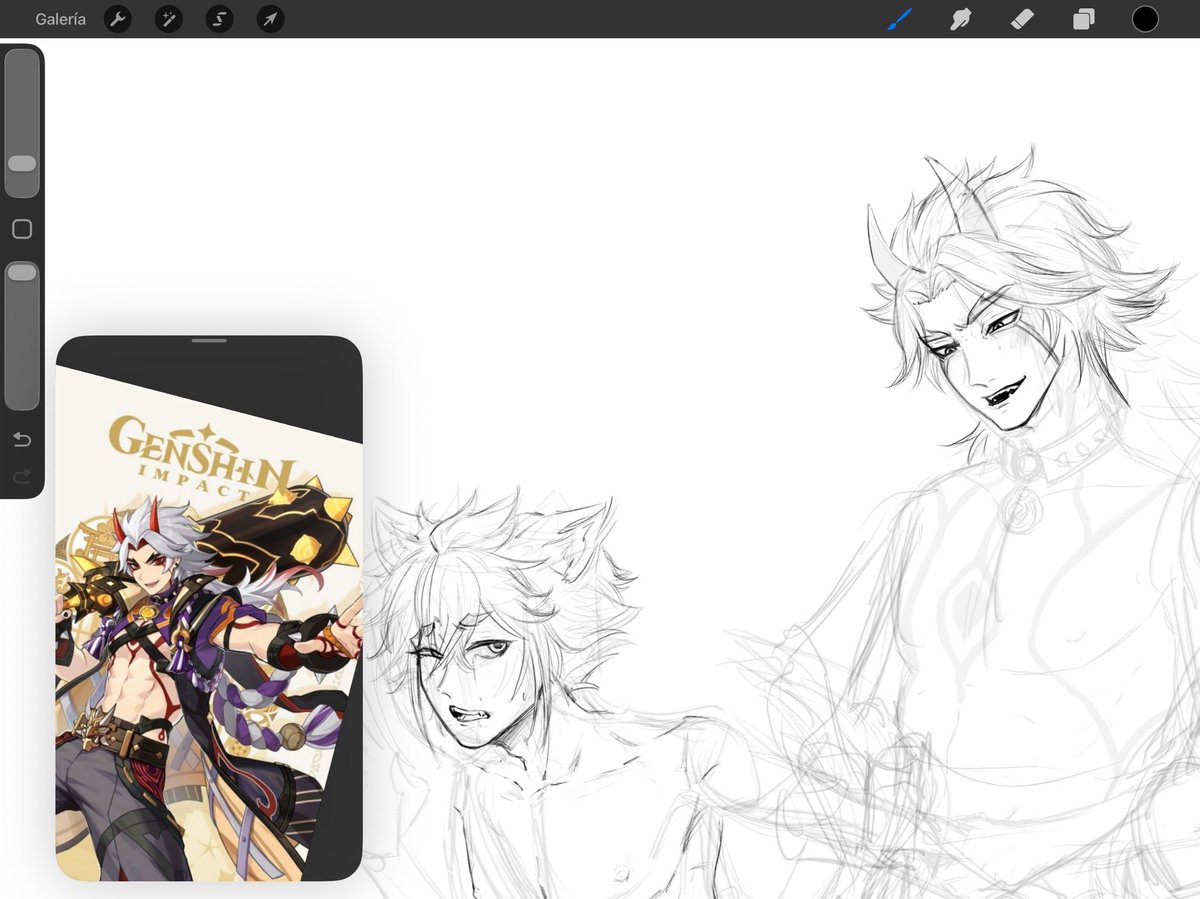Open the Galería gallery link
Viewport: 1200px width, 899px height.
point(60,19)
